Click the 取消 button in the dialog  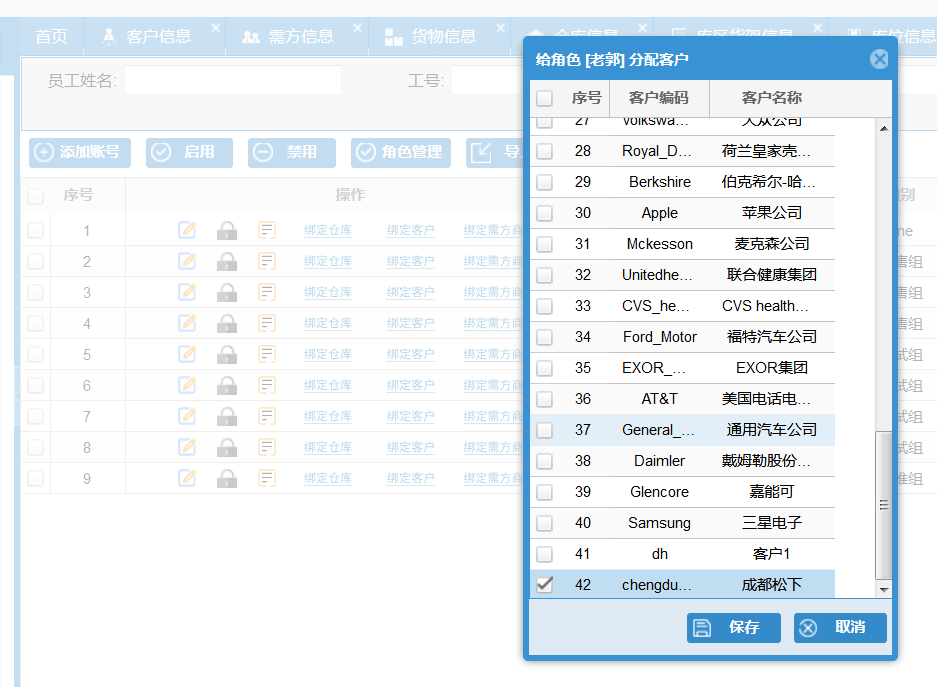click(840, 628)
